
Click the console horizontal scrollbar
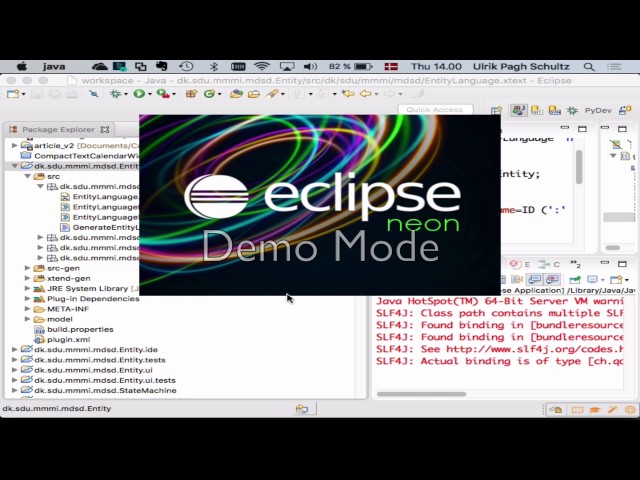click(x=422, y=394)
